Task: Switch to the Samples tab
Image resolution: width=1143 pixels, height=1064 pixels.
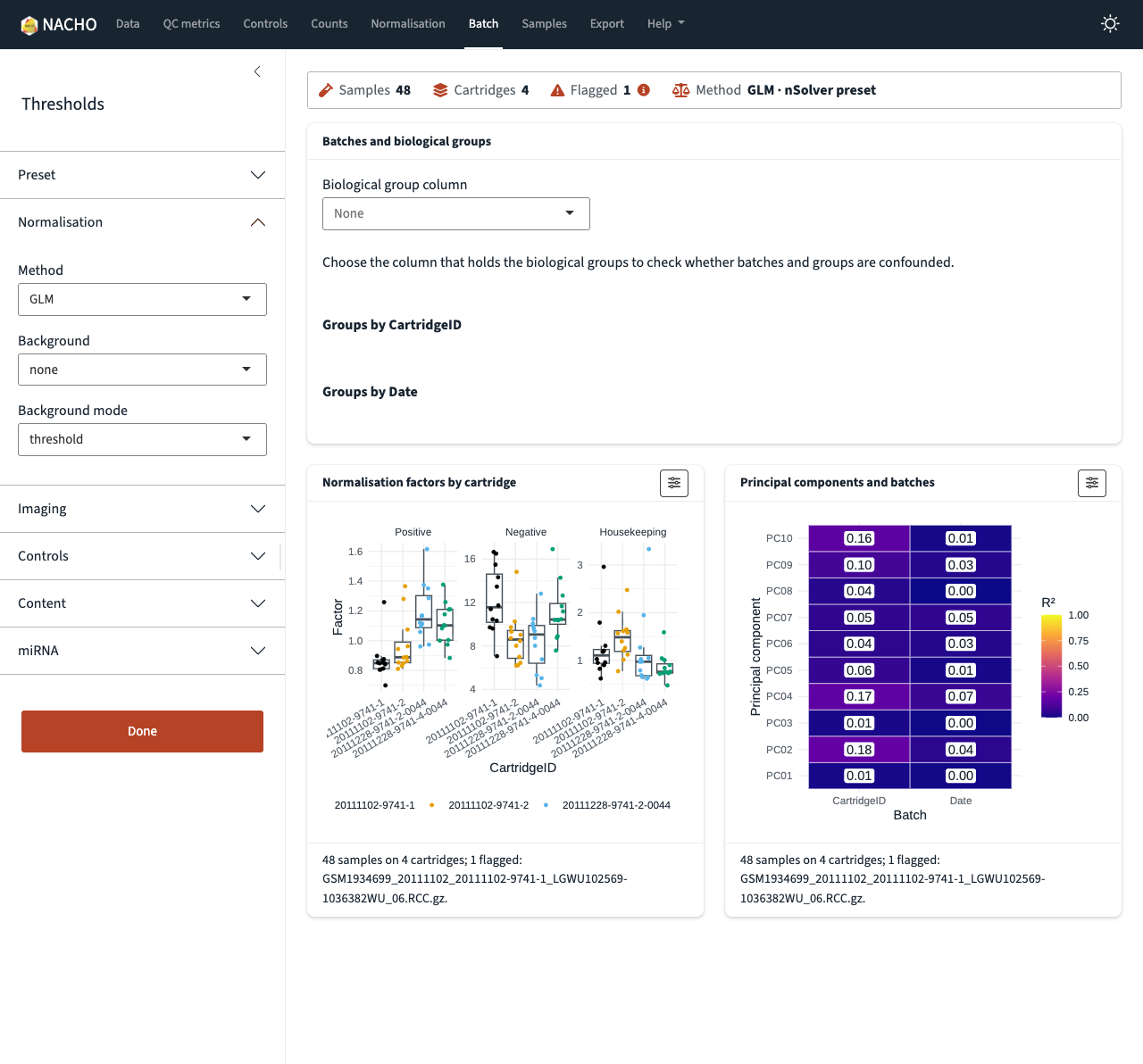Action: [x=544, y=24]
